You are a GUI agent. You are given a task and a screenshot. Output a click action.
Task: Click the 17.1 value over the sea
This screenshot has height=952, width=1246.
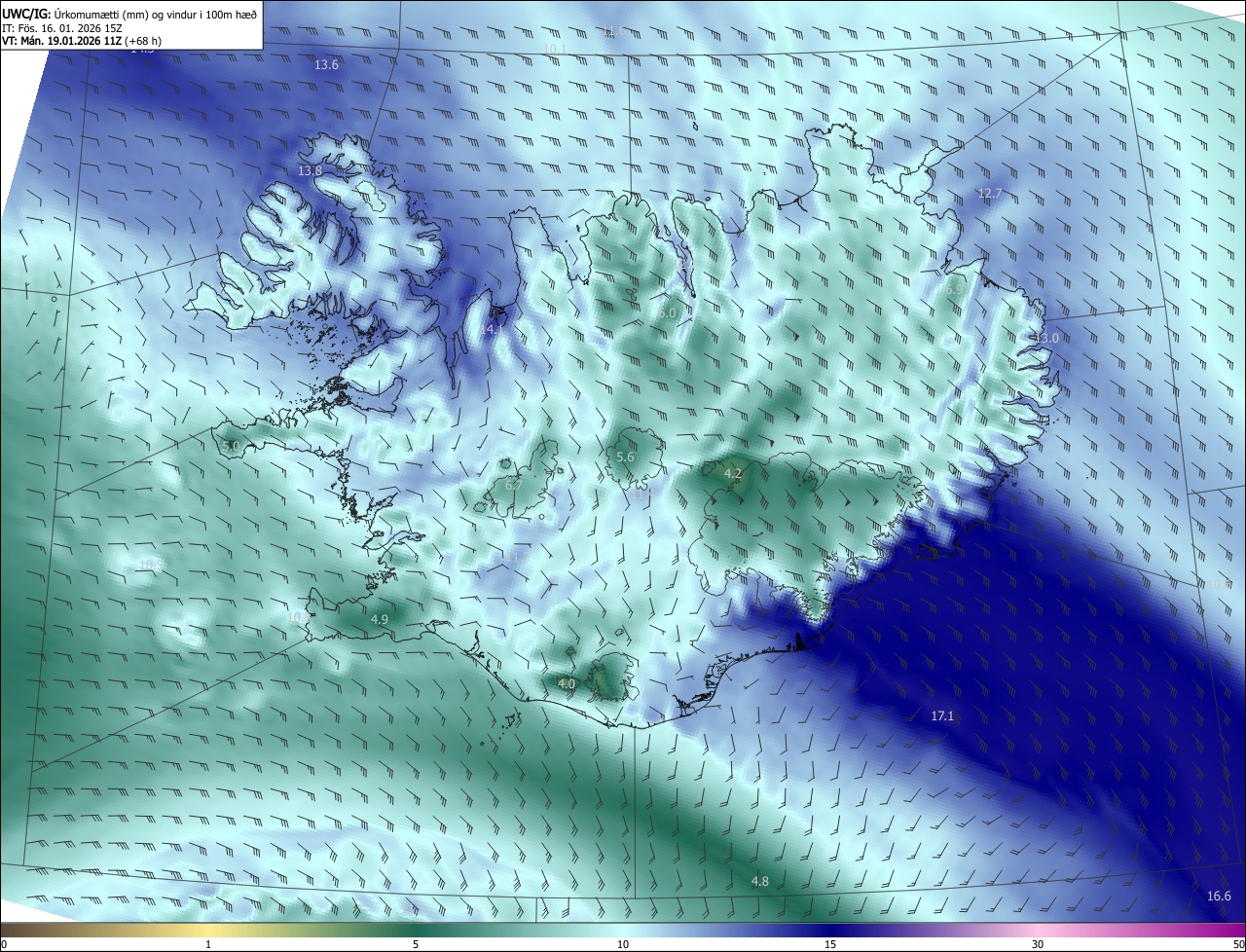point(943,715)
